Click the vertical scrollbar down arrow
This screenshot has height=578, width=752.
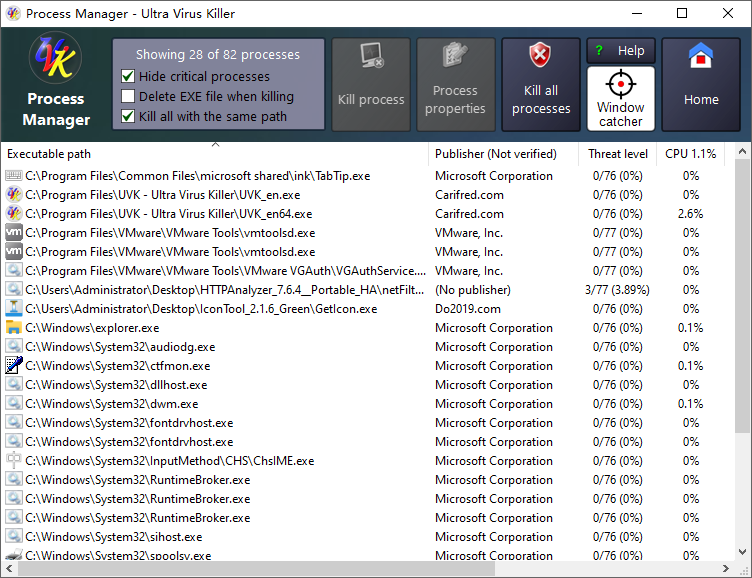pos(742,552)
